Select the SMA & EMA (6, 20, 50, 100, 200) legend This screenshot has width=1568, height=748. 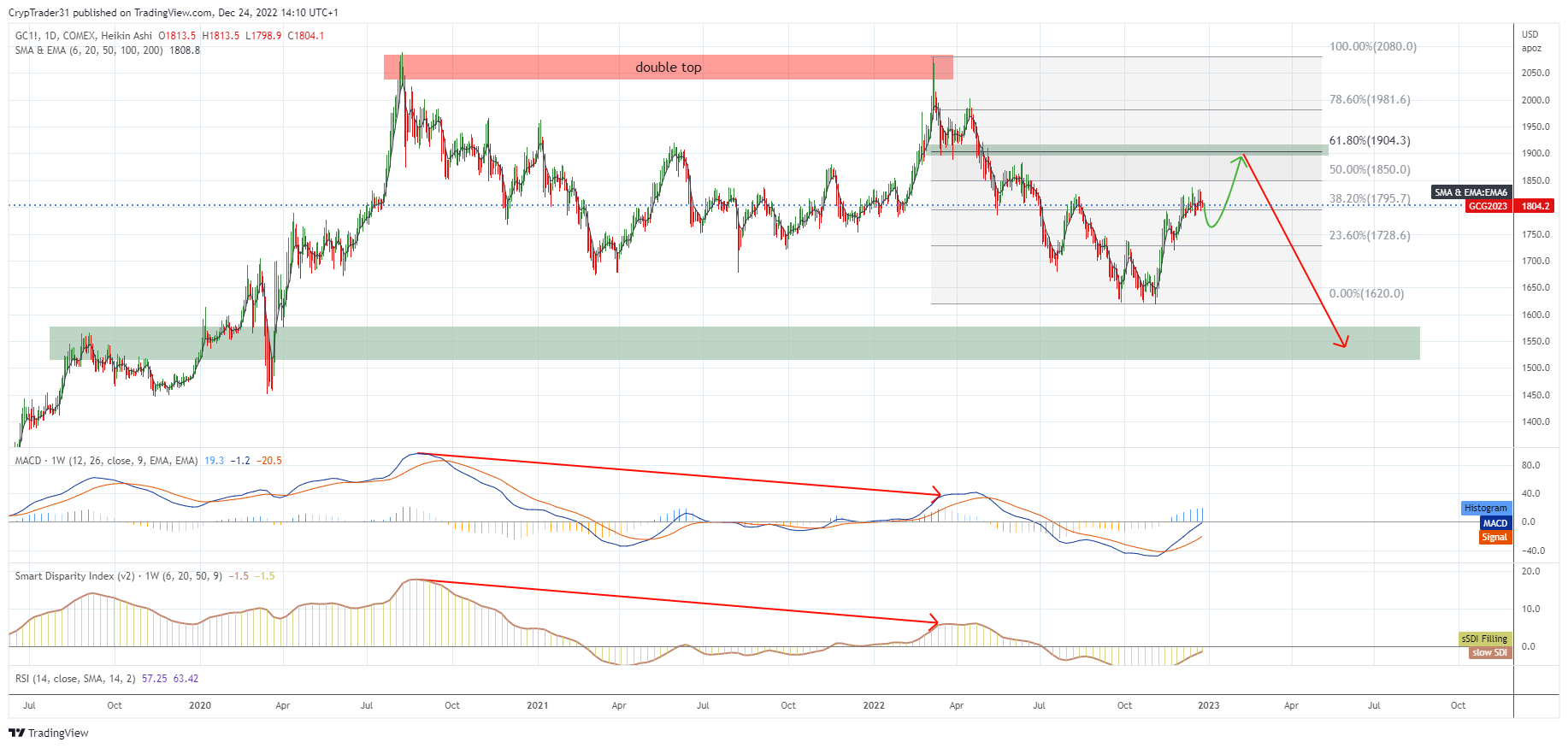[89, 50]
